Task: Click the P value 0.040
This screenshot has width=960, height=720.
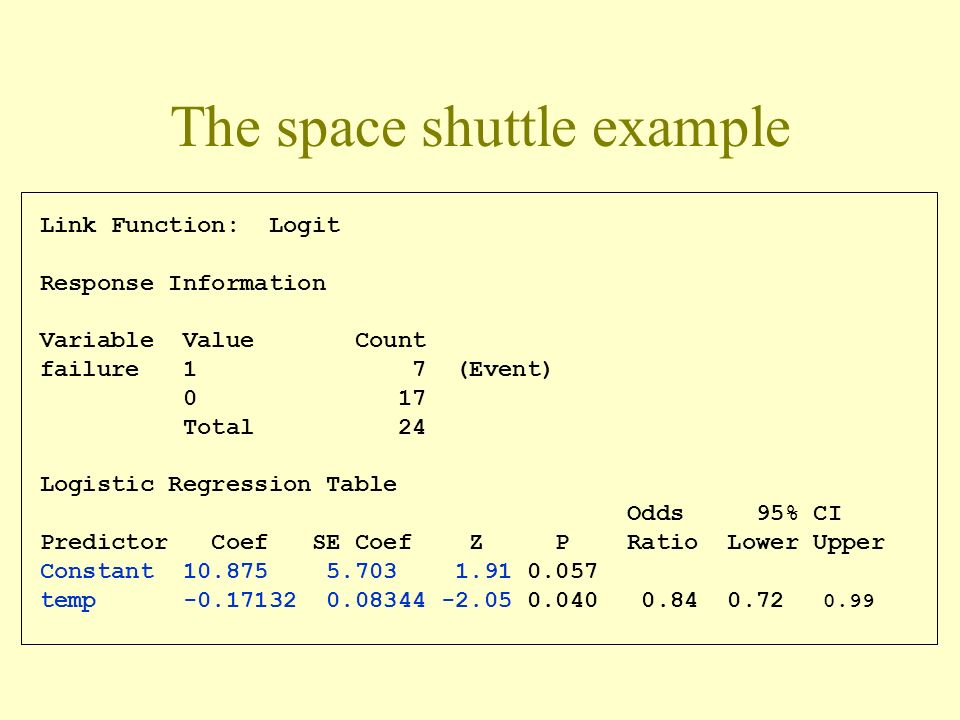Action: pyautogui.click(x=562, y=600)
